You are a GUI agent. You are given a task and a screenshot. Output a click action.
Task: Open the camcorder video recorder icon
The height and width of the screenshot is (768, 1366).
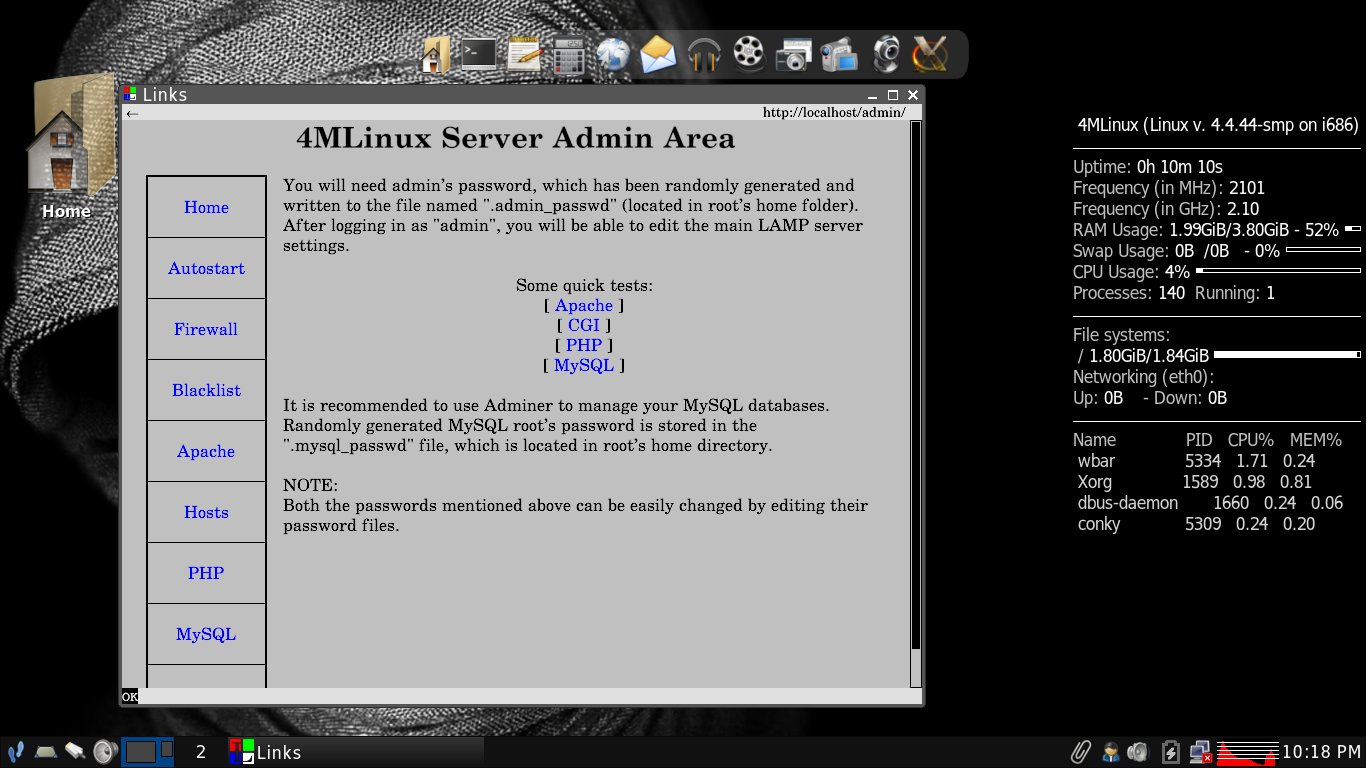840,54
